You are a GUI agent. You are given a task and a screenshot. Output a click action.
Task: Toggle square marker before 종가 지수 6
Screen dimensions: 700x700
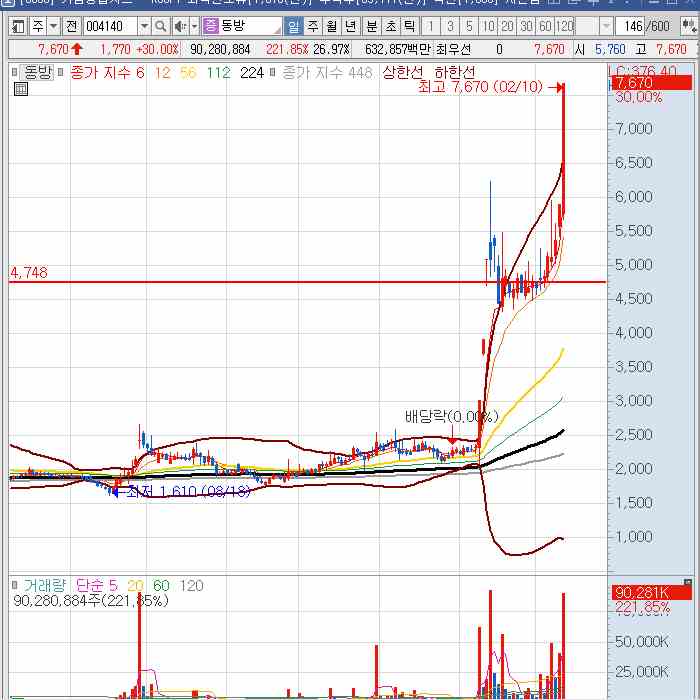61,72
